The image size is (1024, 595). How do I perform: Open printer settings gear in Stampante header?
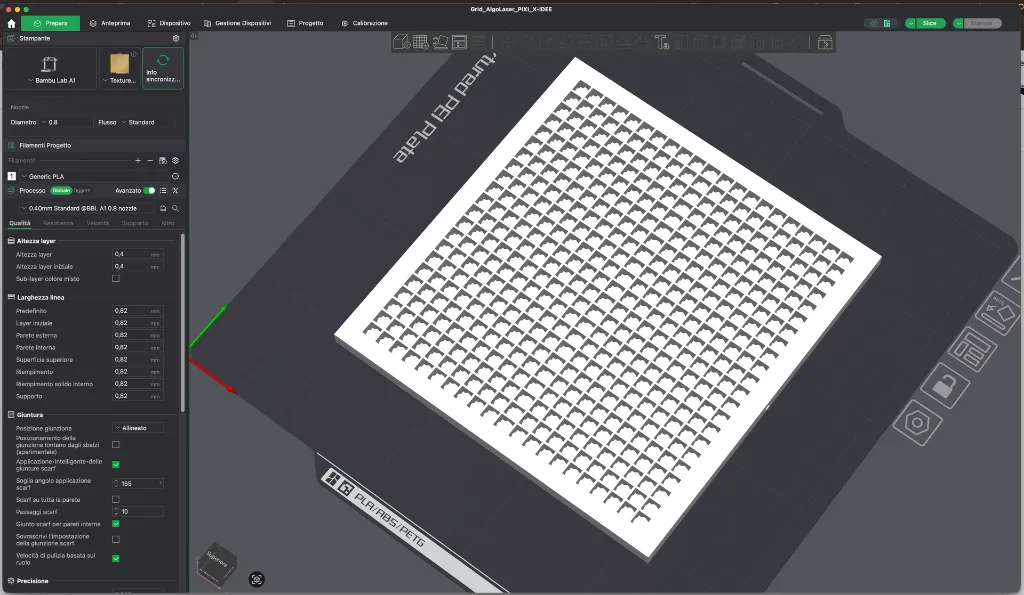click(176, 38)
